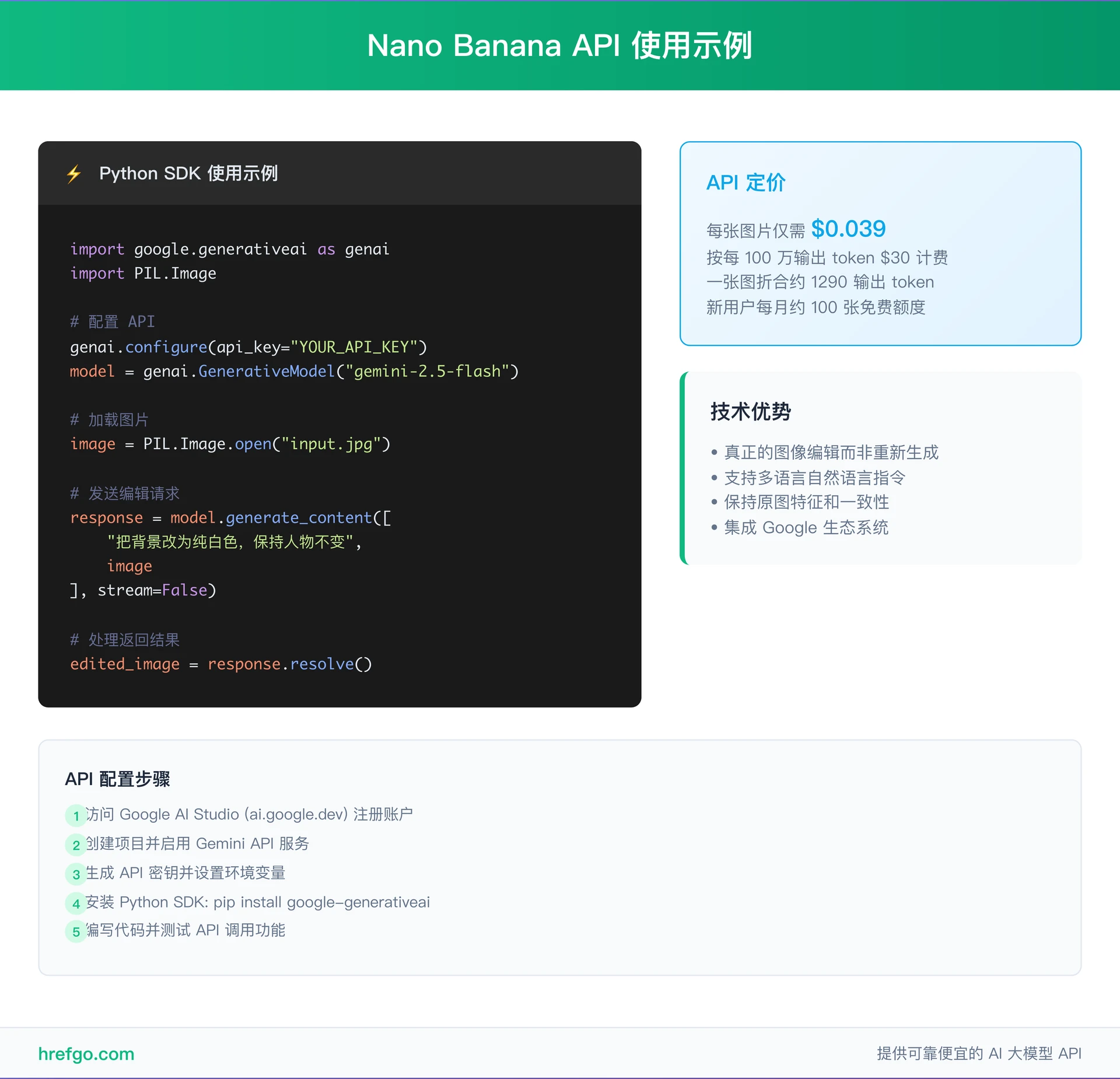Click footer tagline '提供可靠便宜的 AI 大模型 API'
Image resolution: width=1120 pixels, height=1079 pixels.
click(x=979, y=1053)
